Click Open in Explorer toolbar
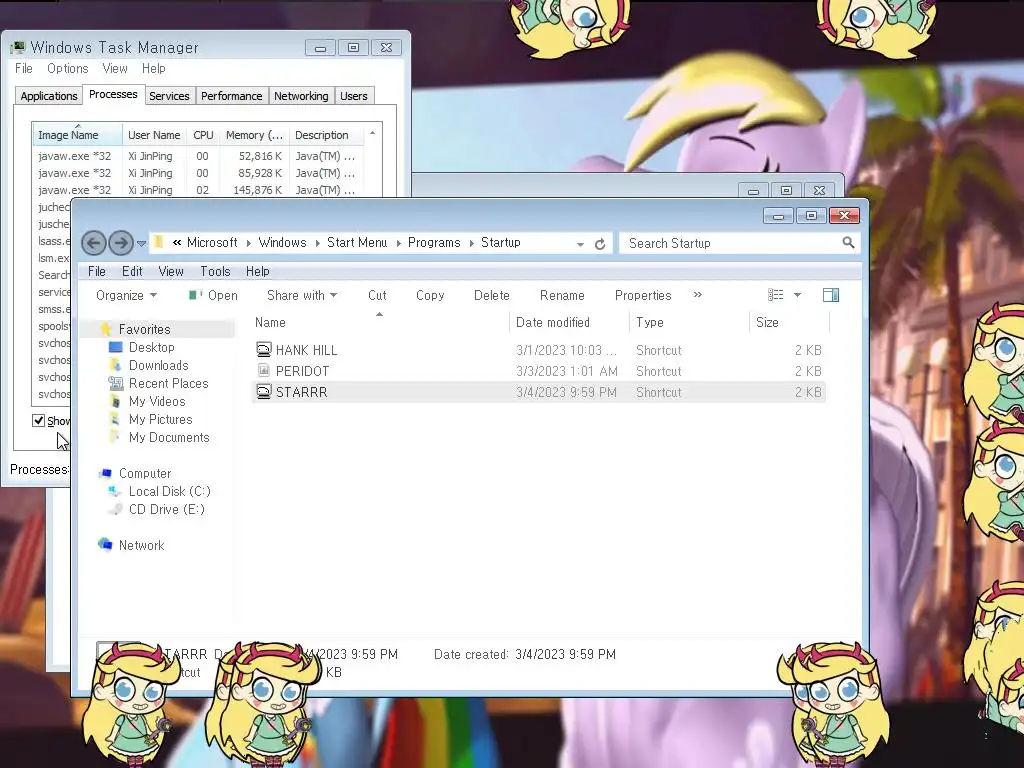Image resolution: width=1024 pixels, height=768 pixels. 213,295
